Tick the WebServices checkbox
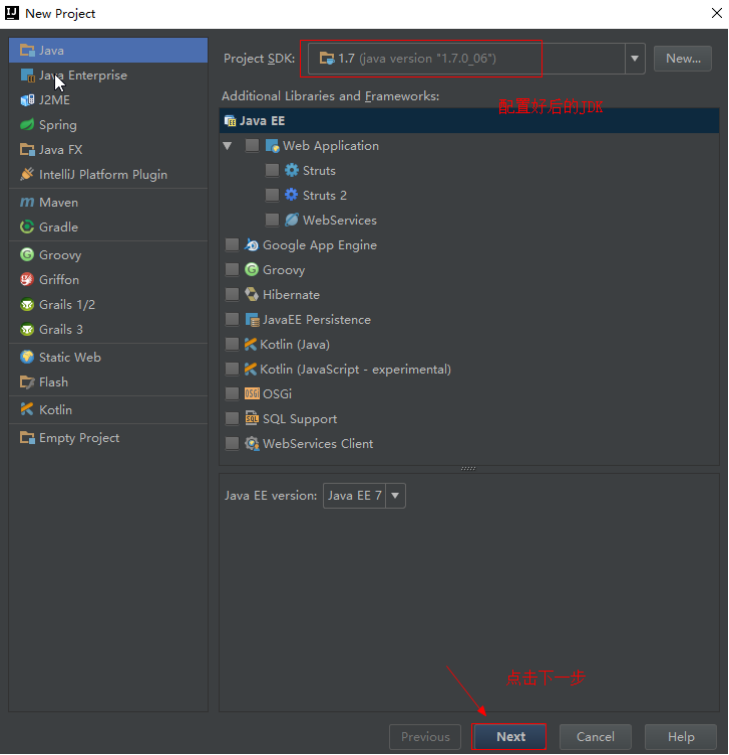Screen dimensions: 729x755 coord(272,220)
